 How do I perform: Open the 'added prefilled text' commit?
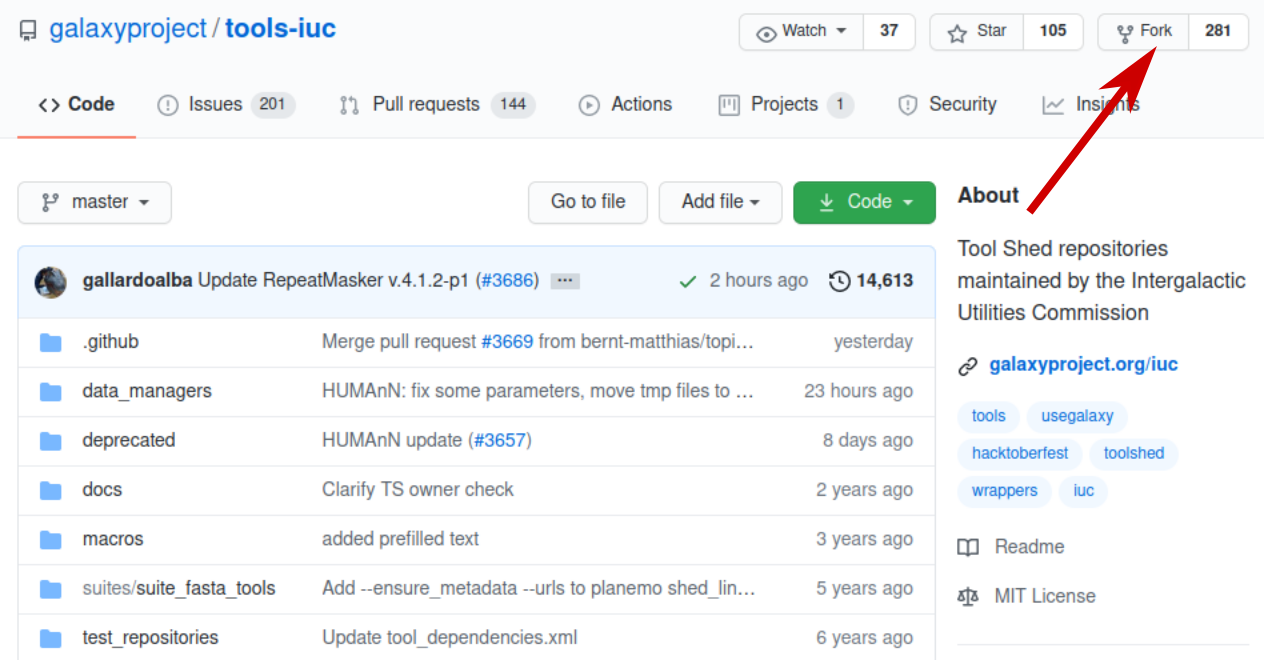coord(400,539)
